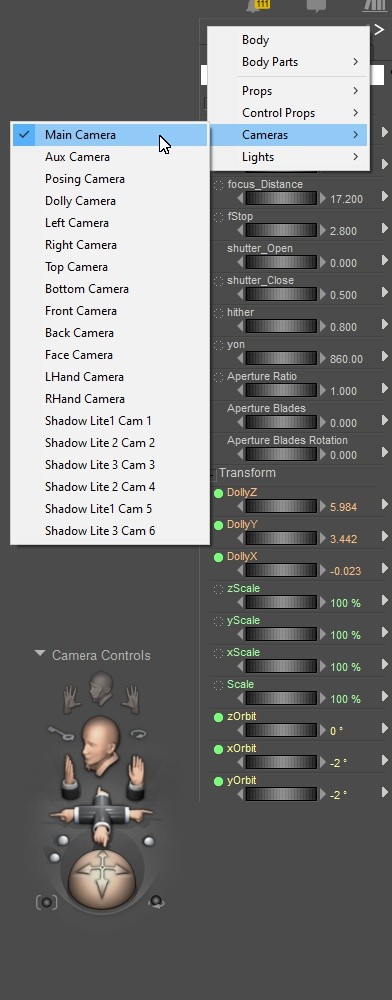Click the focus_Distance parameter dial

[281, 199]
